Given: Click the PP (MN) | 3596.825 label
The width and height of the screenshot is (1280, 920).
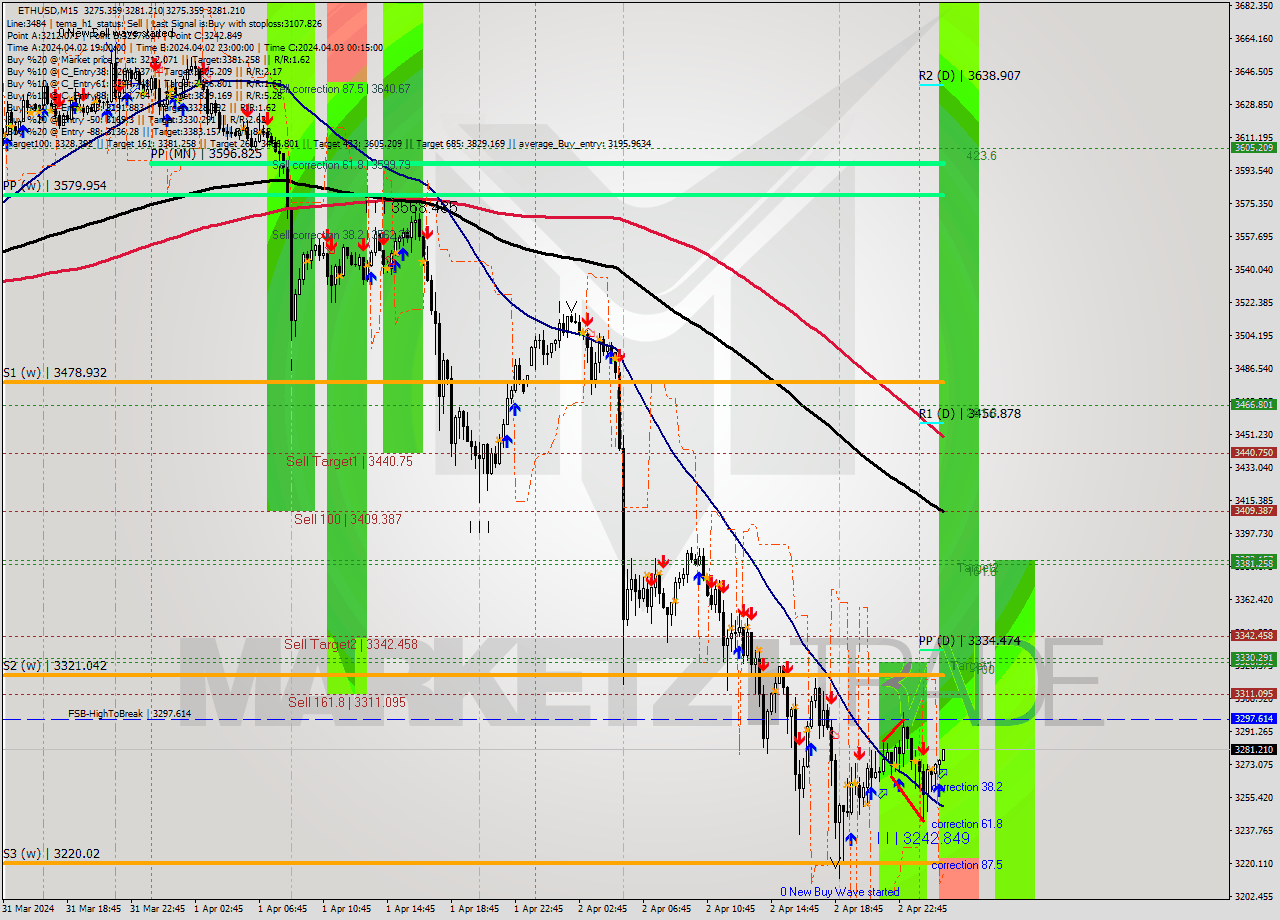Looking at the screenshot, I should click(206, 154).
